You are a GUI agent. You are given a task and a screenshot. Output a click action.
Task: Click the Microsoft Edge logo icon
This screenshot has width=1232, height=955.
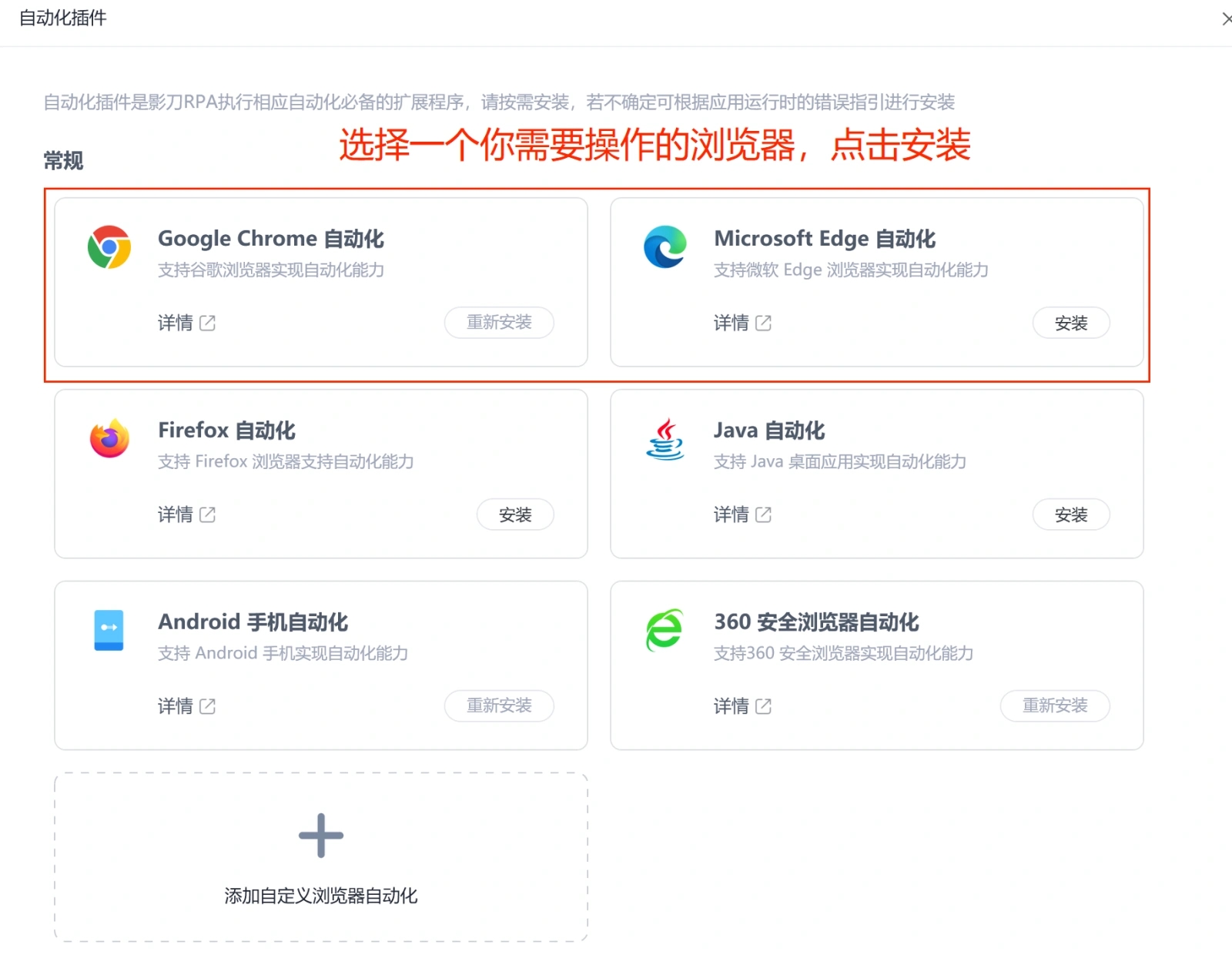tap(665, 247)
